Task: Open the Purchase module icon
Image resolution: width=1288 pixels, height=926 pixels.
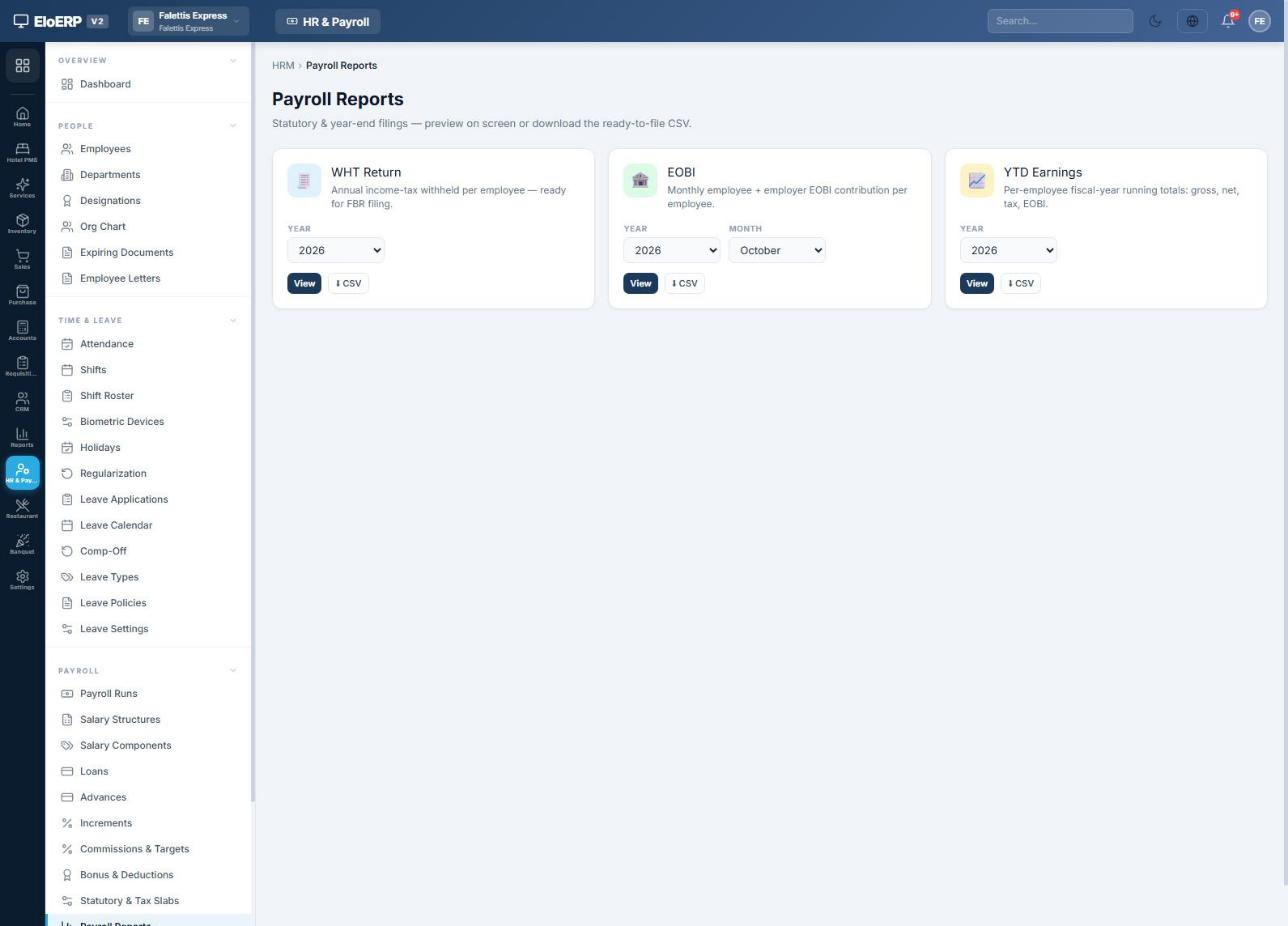Action: click(x=22, y=295)
